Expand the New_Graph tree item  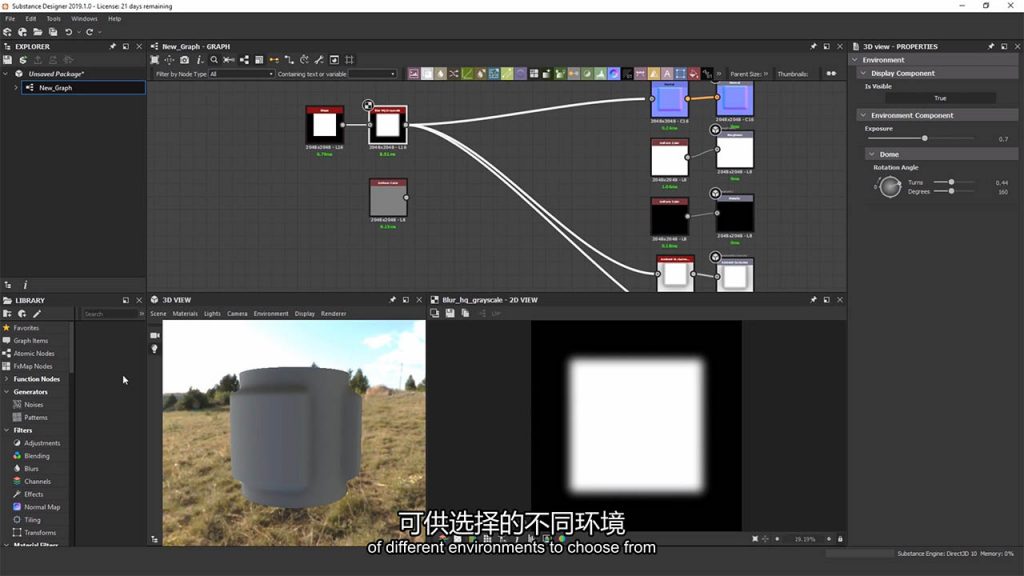click(x=16, y=88)
